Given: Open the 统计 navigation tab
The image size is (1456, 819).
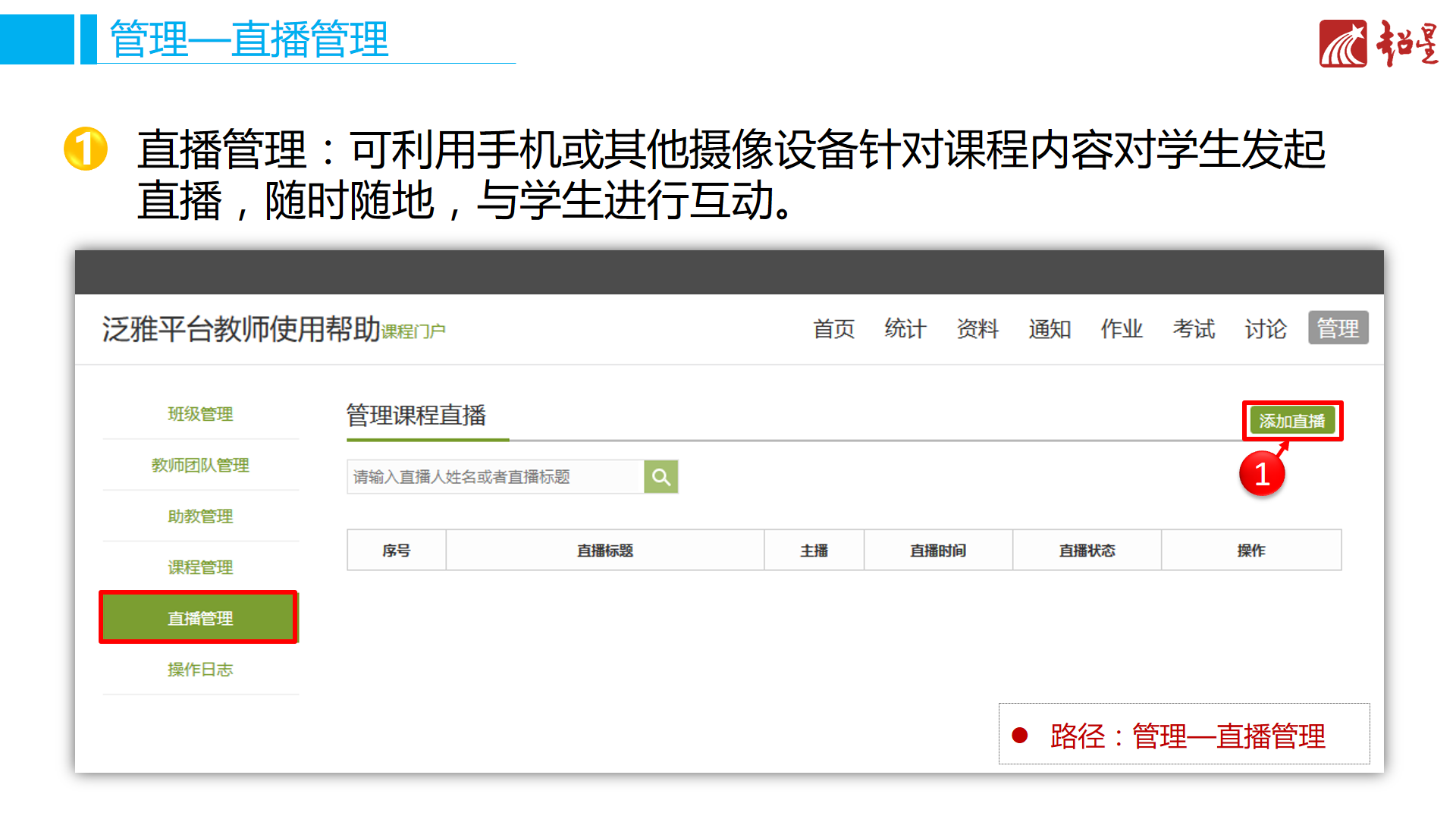Looking at the screenshot, I should (905, 329).
